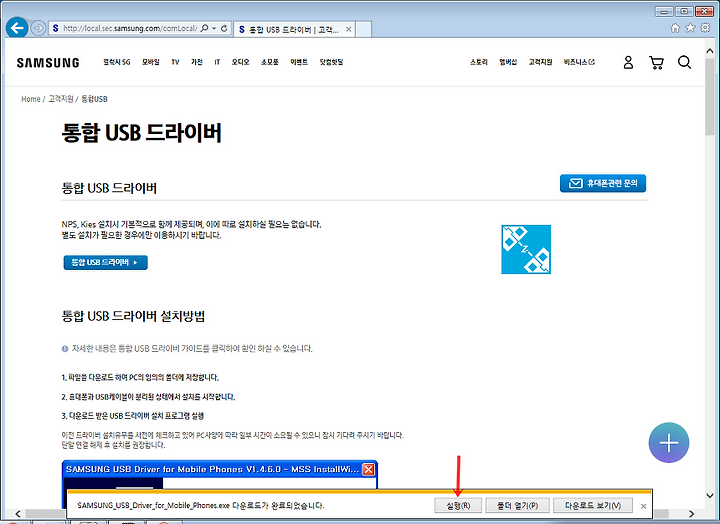The height and width of the screenshot is (524, 720).
Task: Click 다운로드 보기(V) button
Action: click(x=593, y=506)
